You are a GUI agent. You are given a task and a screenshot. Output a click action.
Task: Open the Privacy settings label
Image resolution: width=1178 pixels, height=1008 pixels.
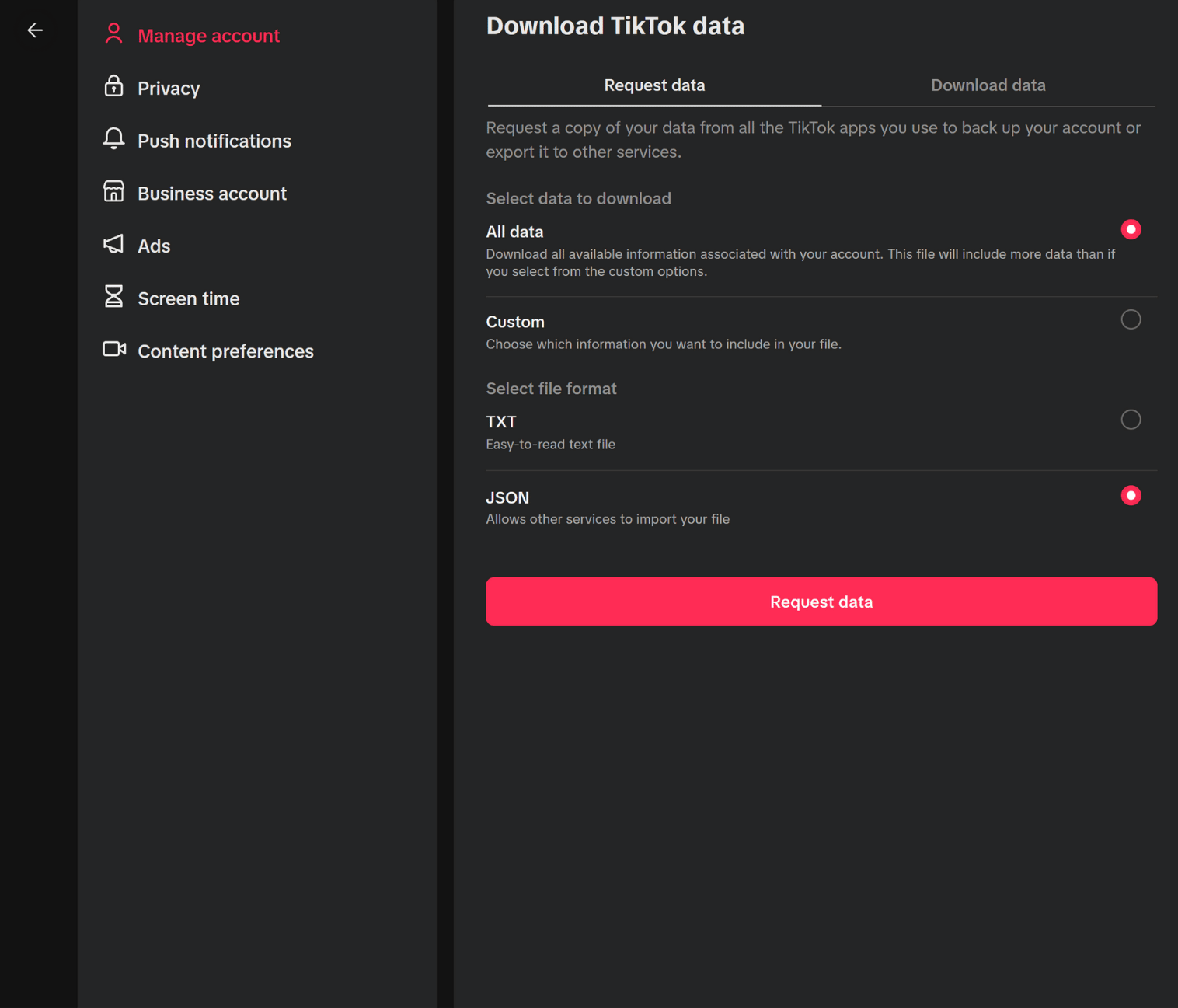point(169,89)
